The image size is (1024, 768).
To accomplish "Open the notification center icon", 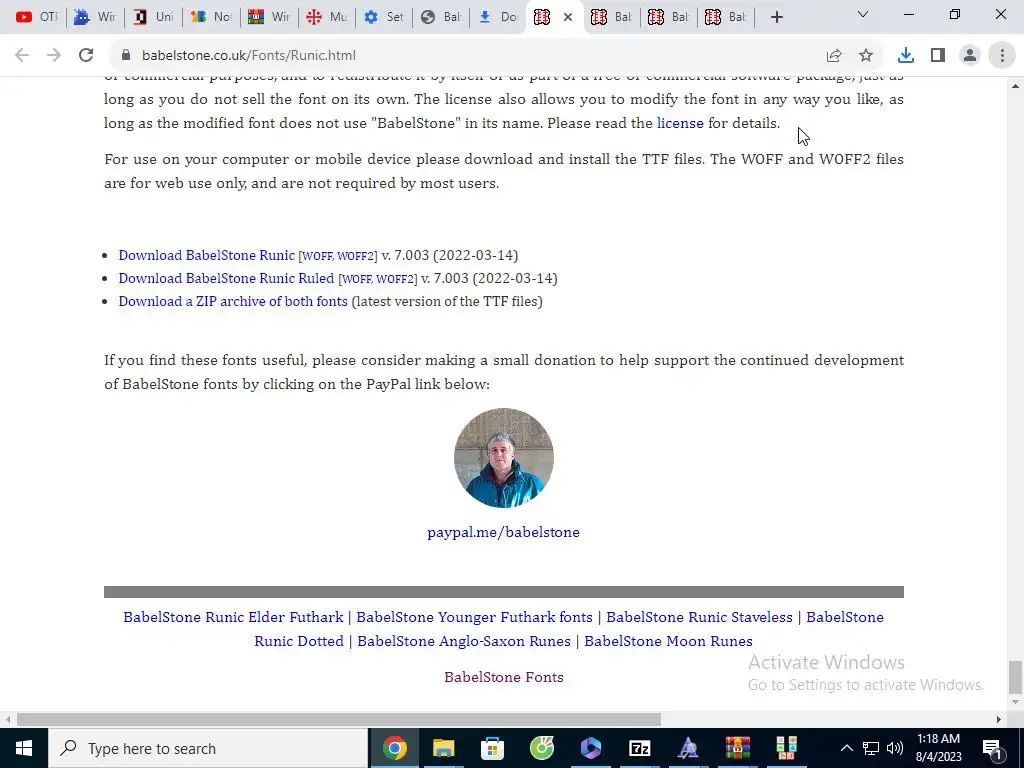I will click(x=992, y=748).
